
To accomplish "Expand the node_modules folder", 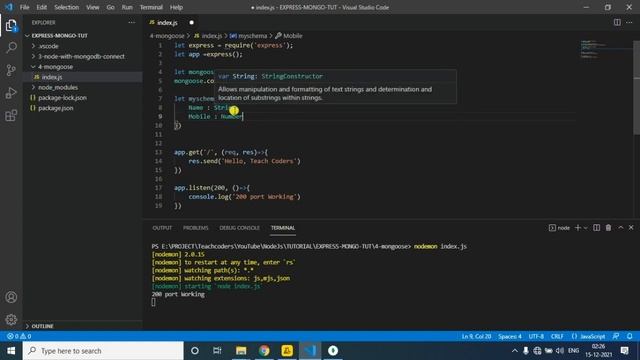I will [x=33, y=87].
